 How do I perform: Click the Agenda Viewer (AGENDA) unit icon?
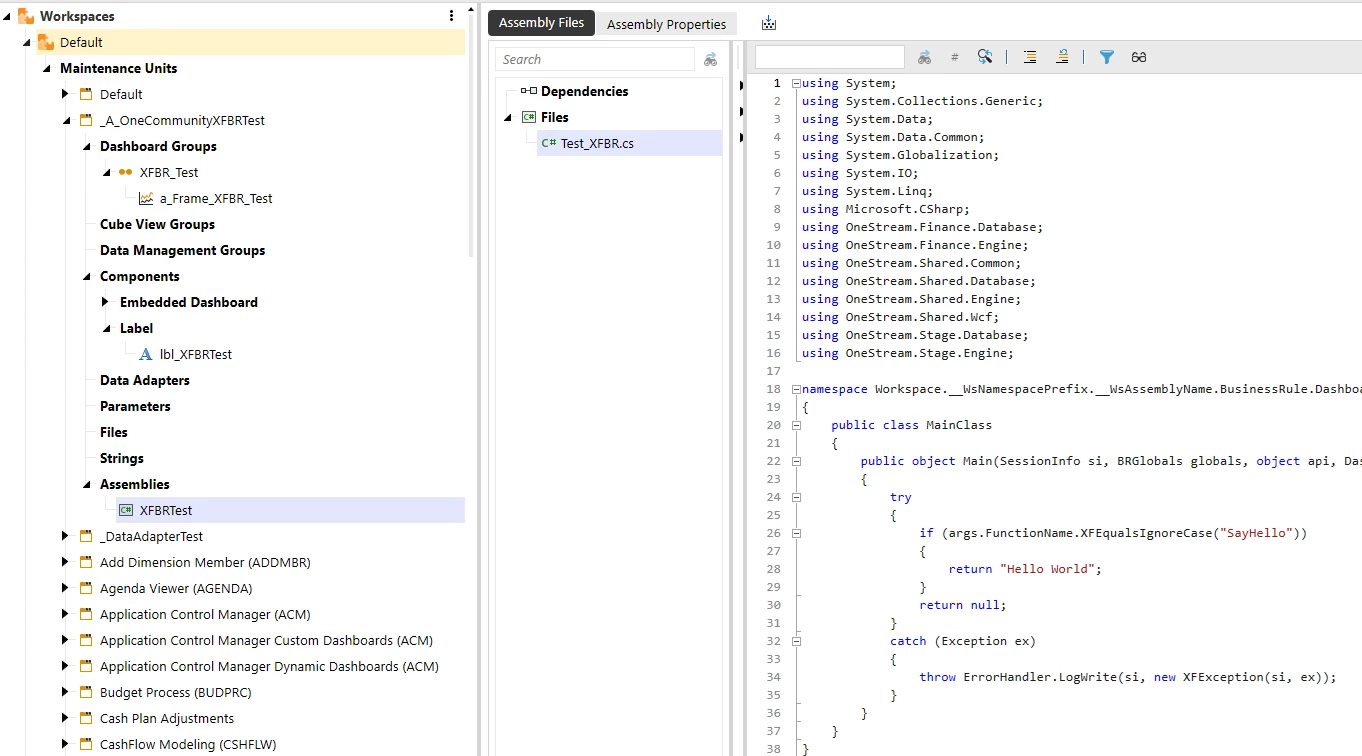coord(86,588)
